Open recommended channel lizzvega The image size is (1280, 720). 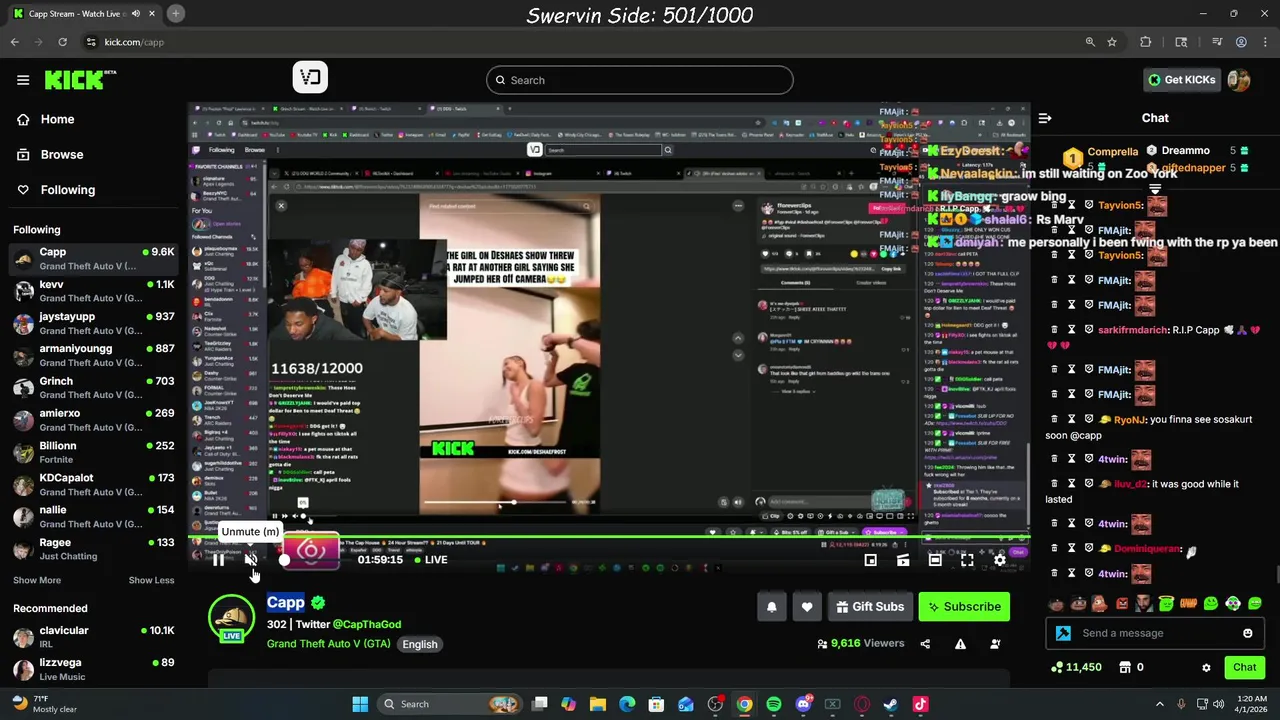(x=93, y=669)
